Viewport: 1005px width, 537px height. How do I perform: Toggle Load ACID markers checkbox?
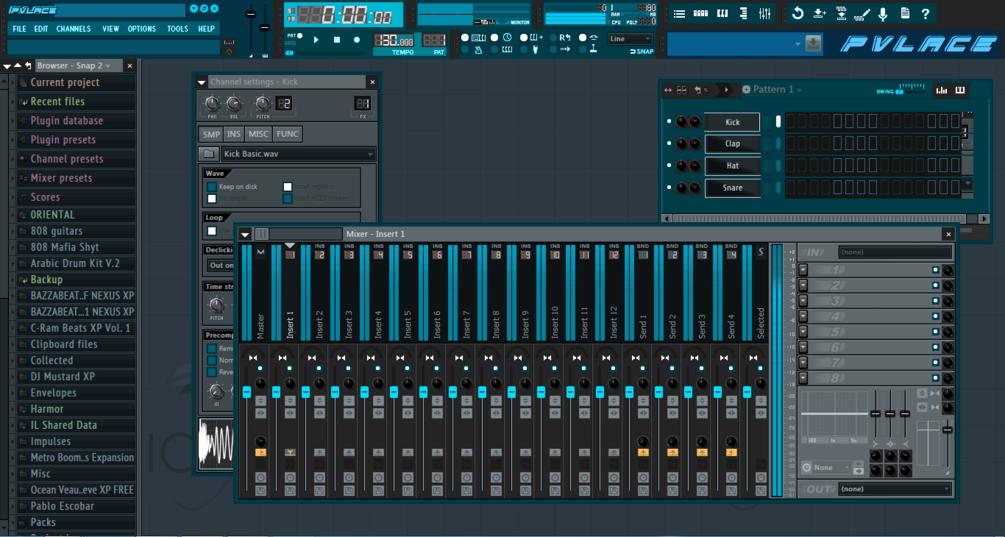tap(288, 199)
